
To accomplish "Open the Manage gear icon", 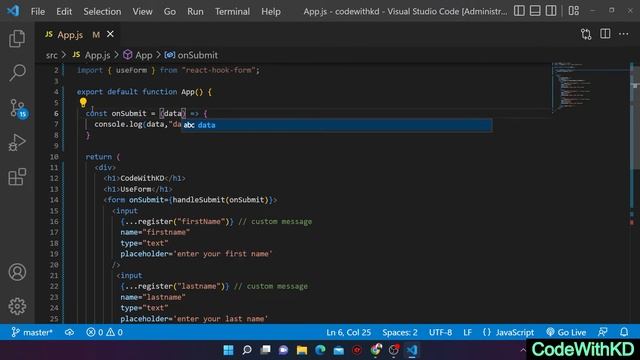I will pos(17,306).
